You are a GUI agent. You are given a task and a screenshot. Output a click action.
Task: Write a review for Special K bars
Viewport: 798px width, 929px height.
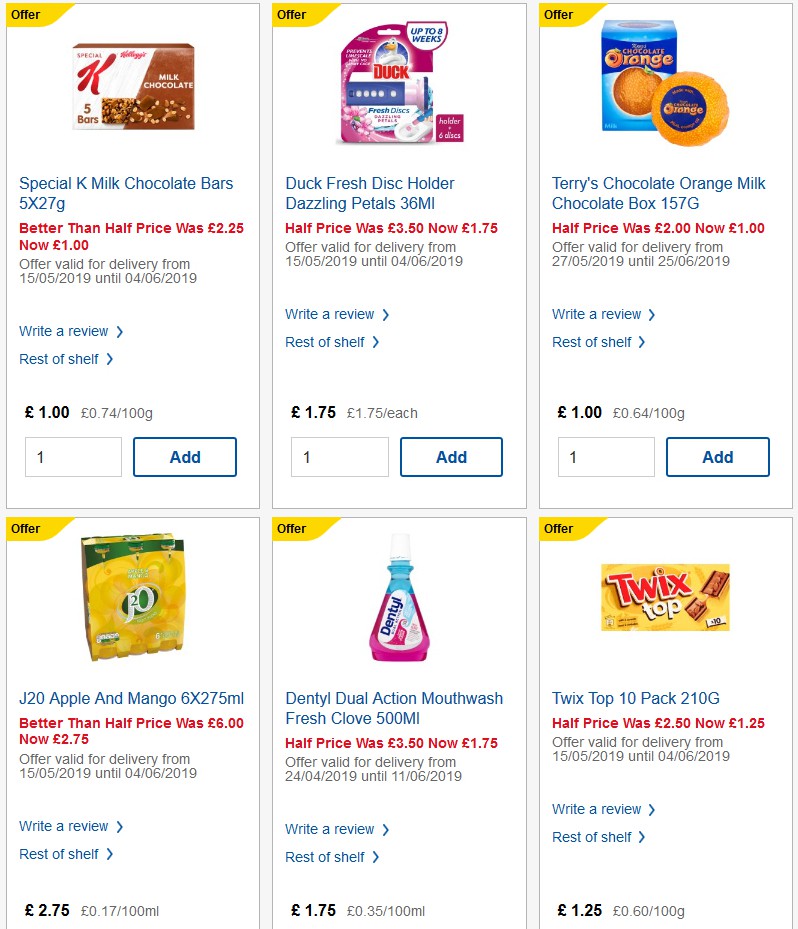[x=64, y=331]
